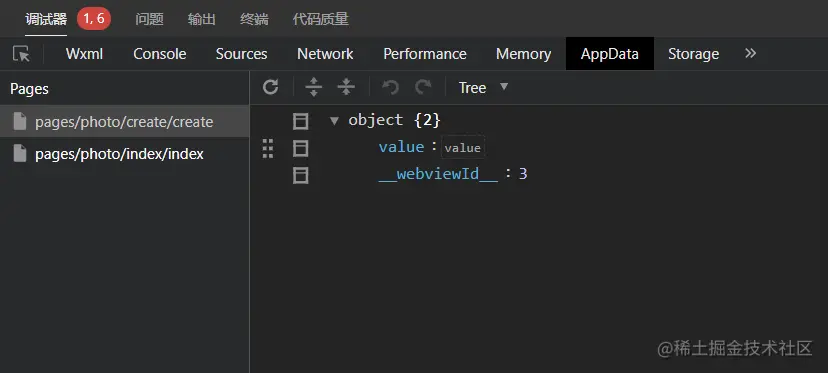Expand all fields icon in toolbar
This screenshot has height=373, width=828.
pyautogui.click(x=314, y=87)
